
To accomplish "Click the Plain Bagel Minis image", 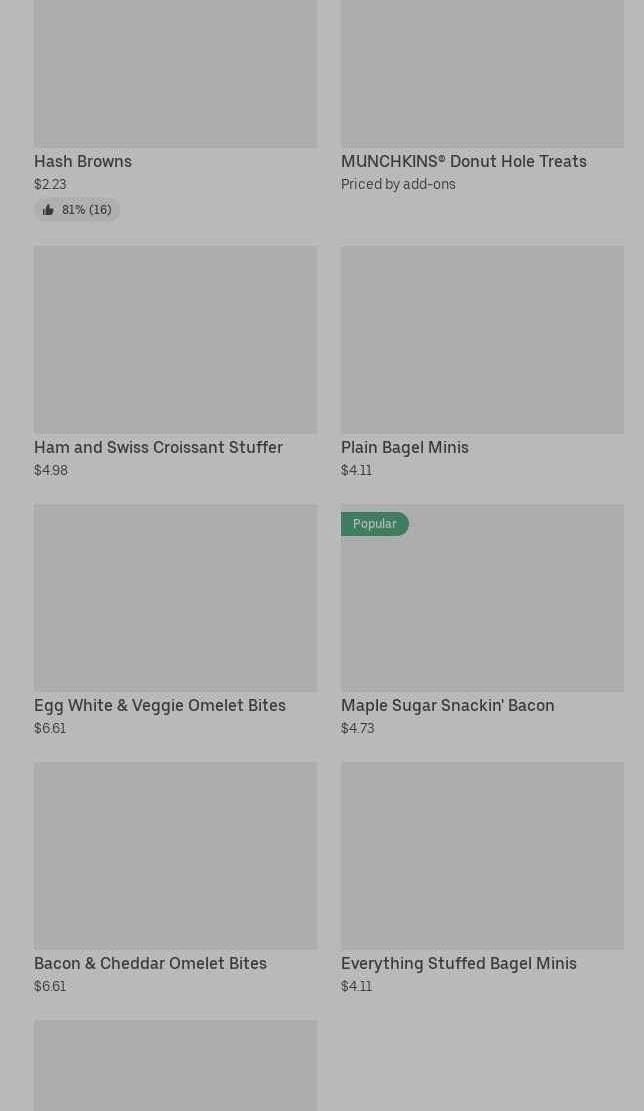I will coord(482,339).
